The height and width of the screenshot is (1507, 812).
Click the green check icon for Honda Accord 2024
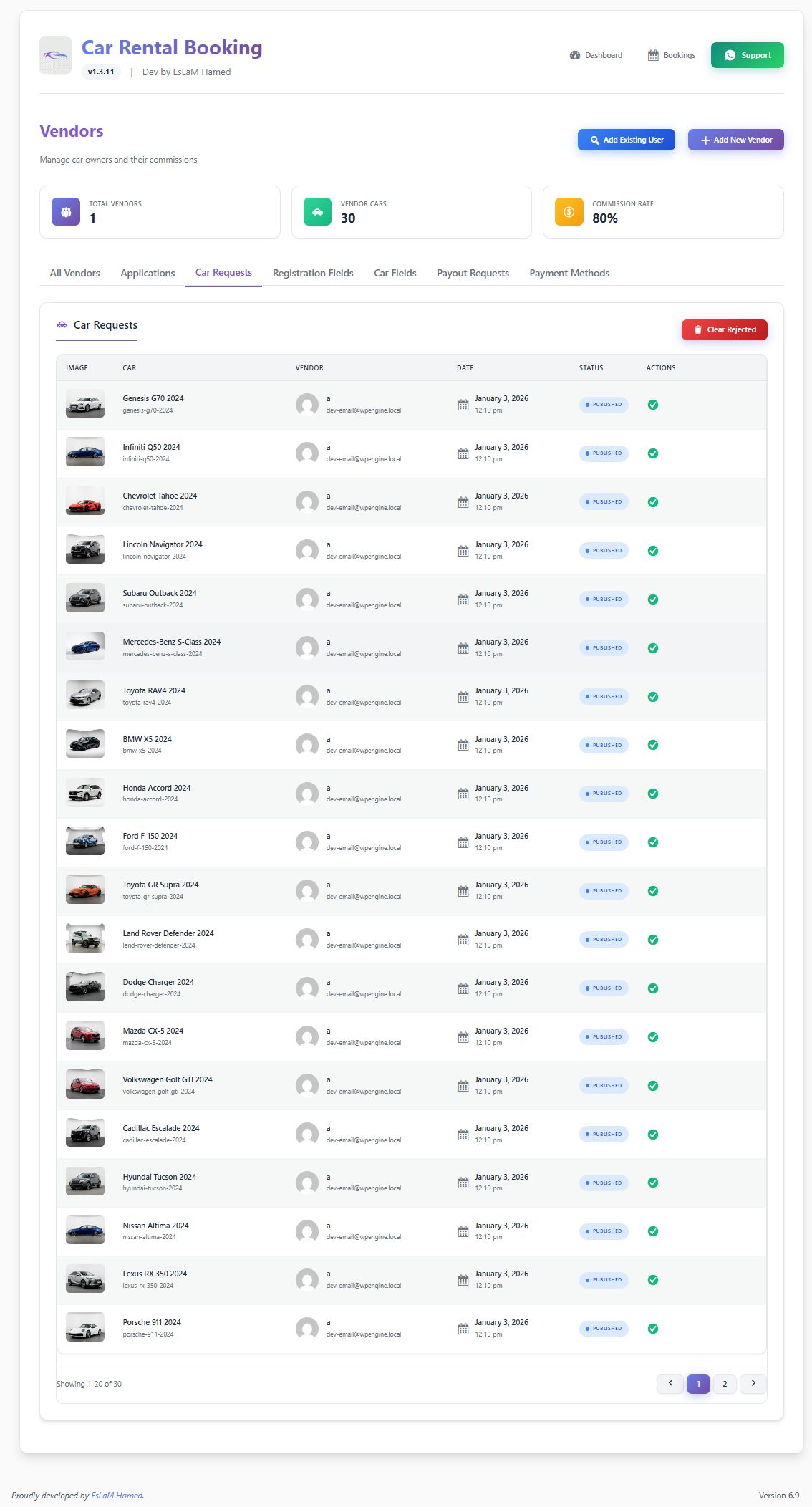(x=653, y=794)
